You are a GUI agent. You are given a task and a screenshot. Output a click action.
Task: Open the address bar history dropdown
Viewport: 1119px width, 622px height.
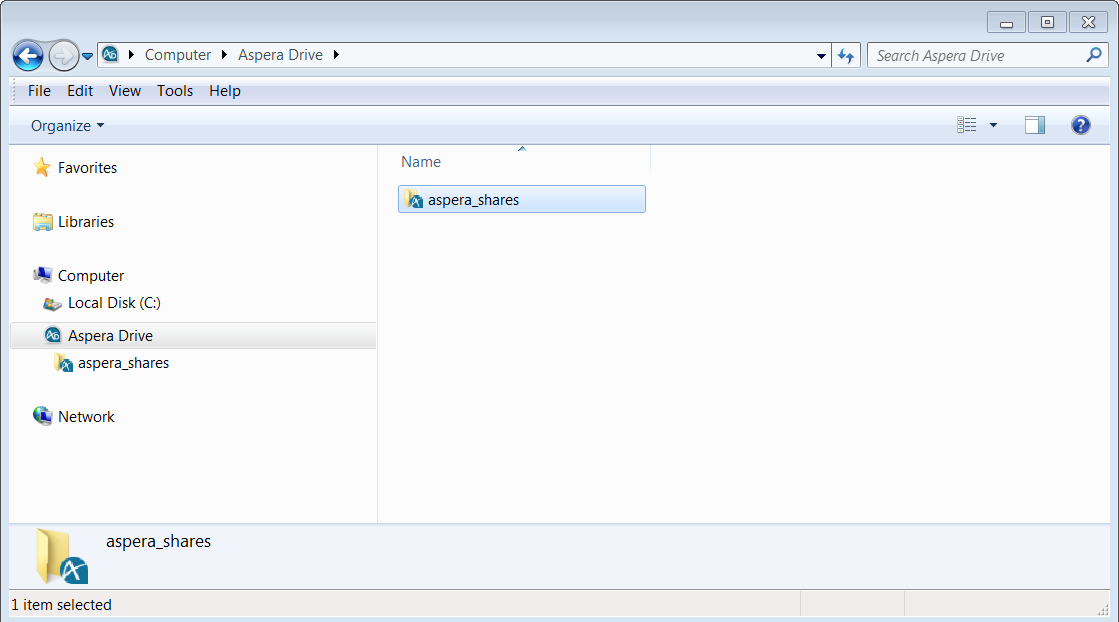(821, 56)
